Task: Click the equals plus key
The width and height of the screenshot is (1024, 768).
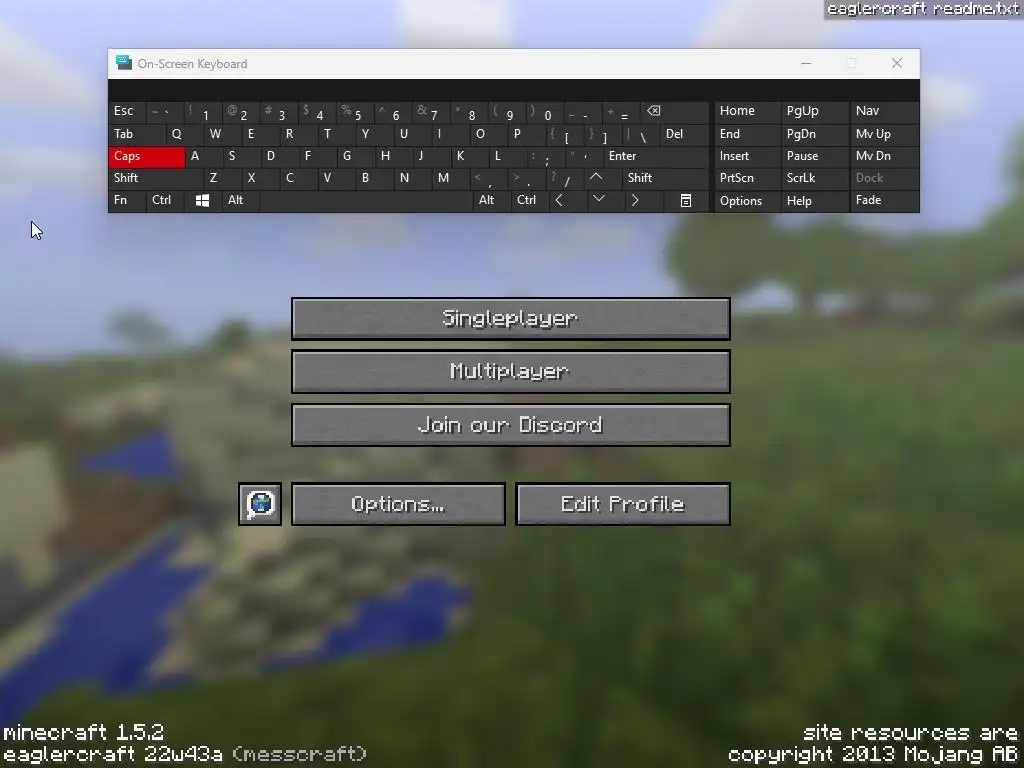Action: click(622, 112)
